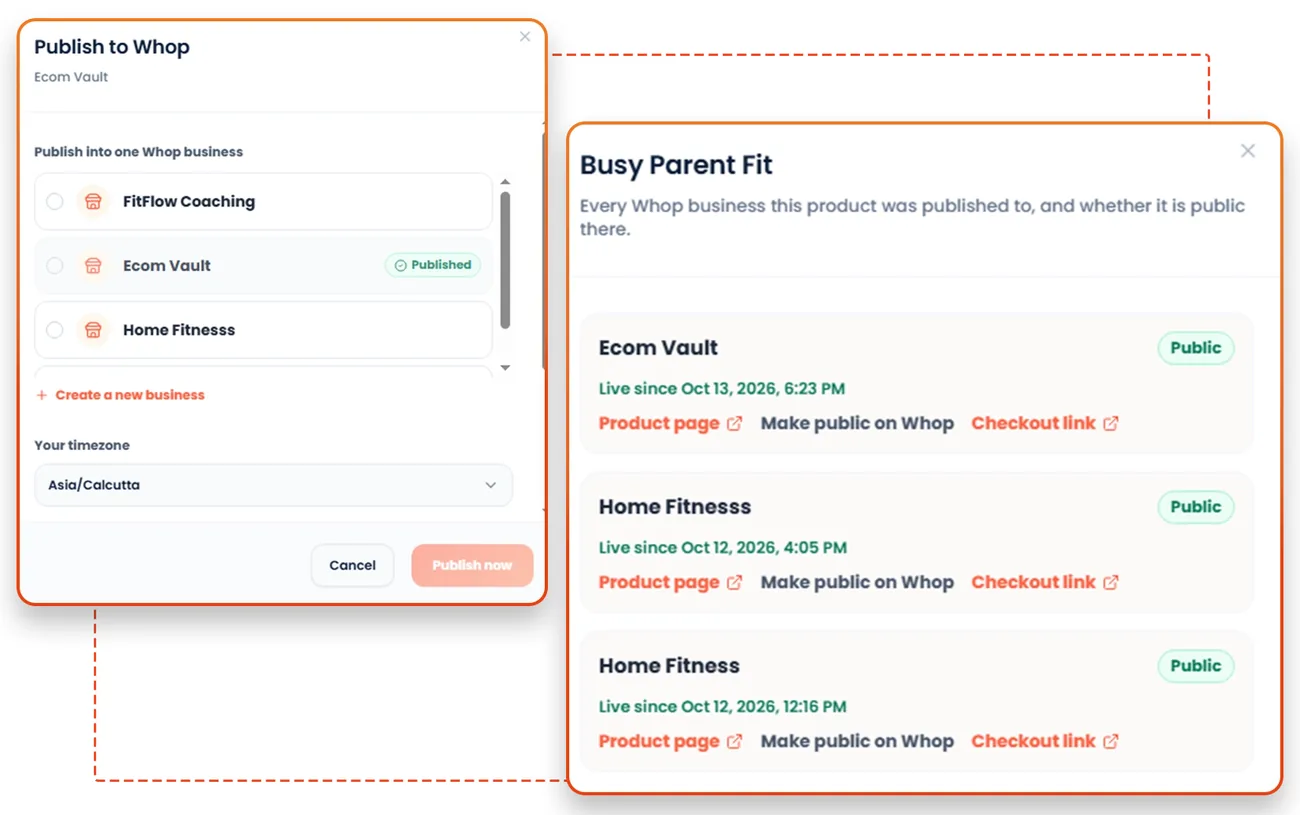1300x815 pixels.
Task: Close the Busy Parent Fit panel
Action: pos(1248,151)
